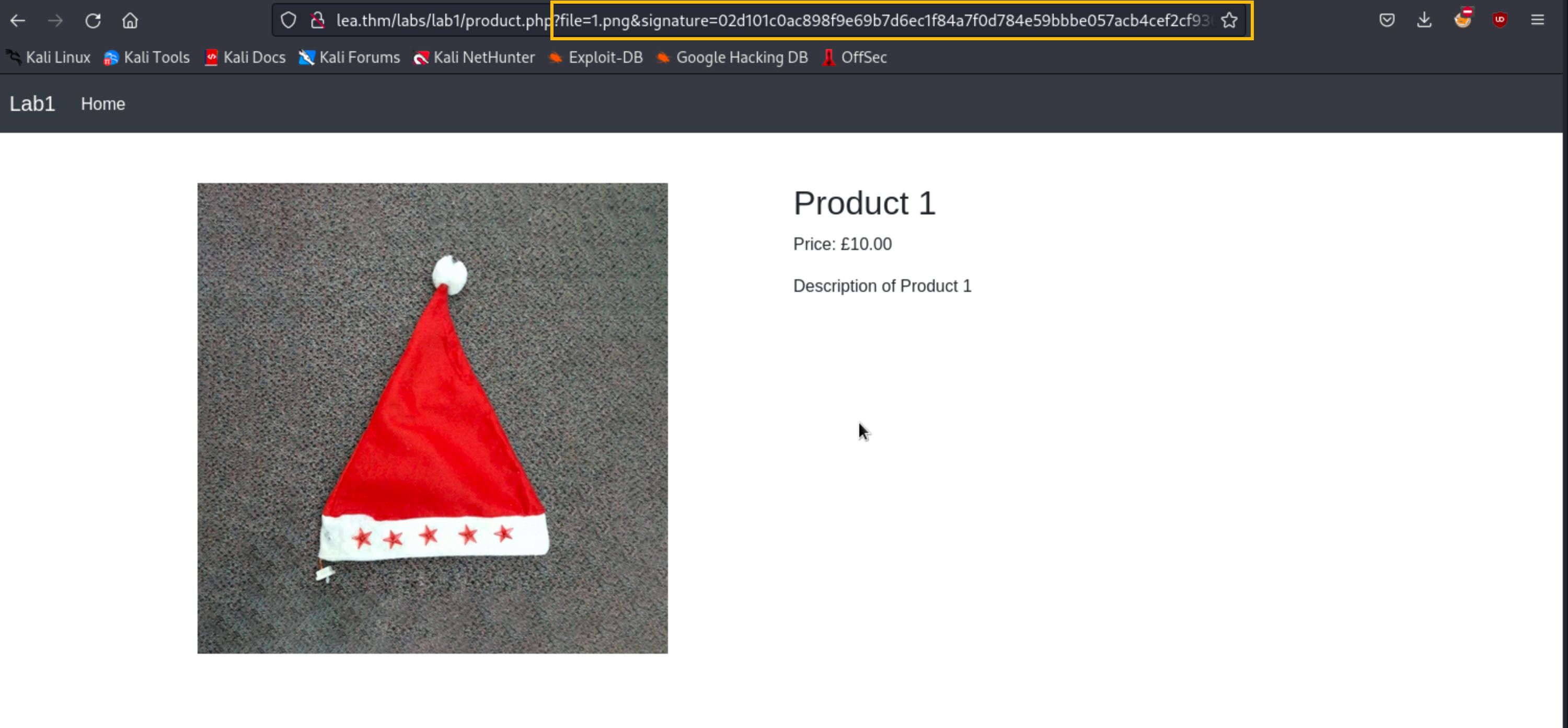The height and width of the screenshot is (728, 1568).
Task: Open the Kali Tools bookmark
Action: 147,57
